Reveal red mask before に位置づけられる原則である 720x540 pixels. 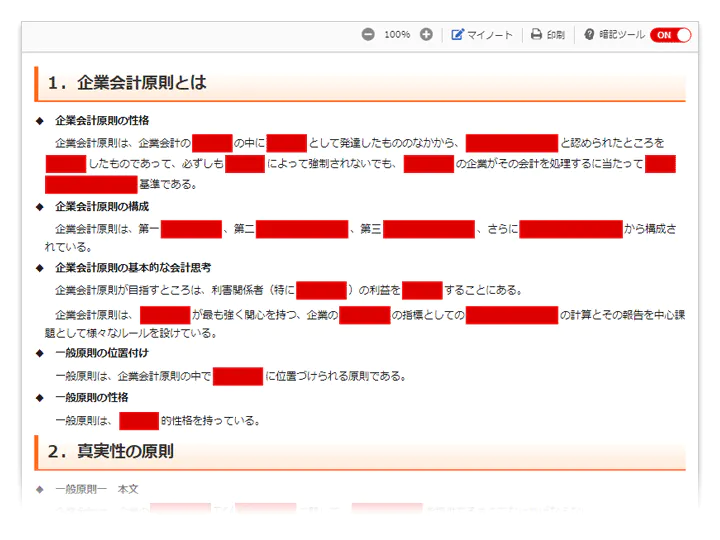point(237,377)
